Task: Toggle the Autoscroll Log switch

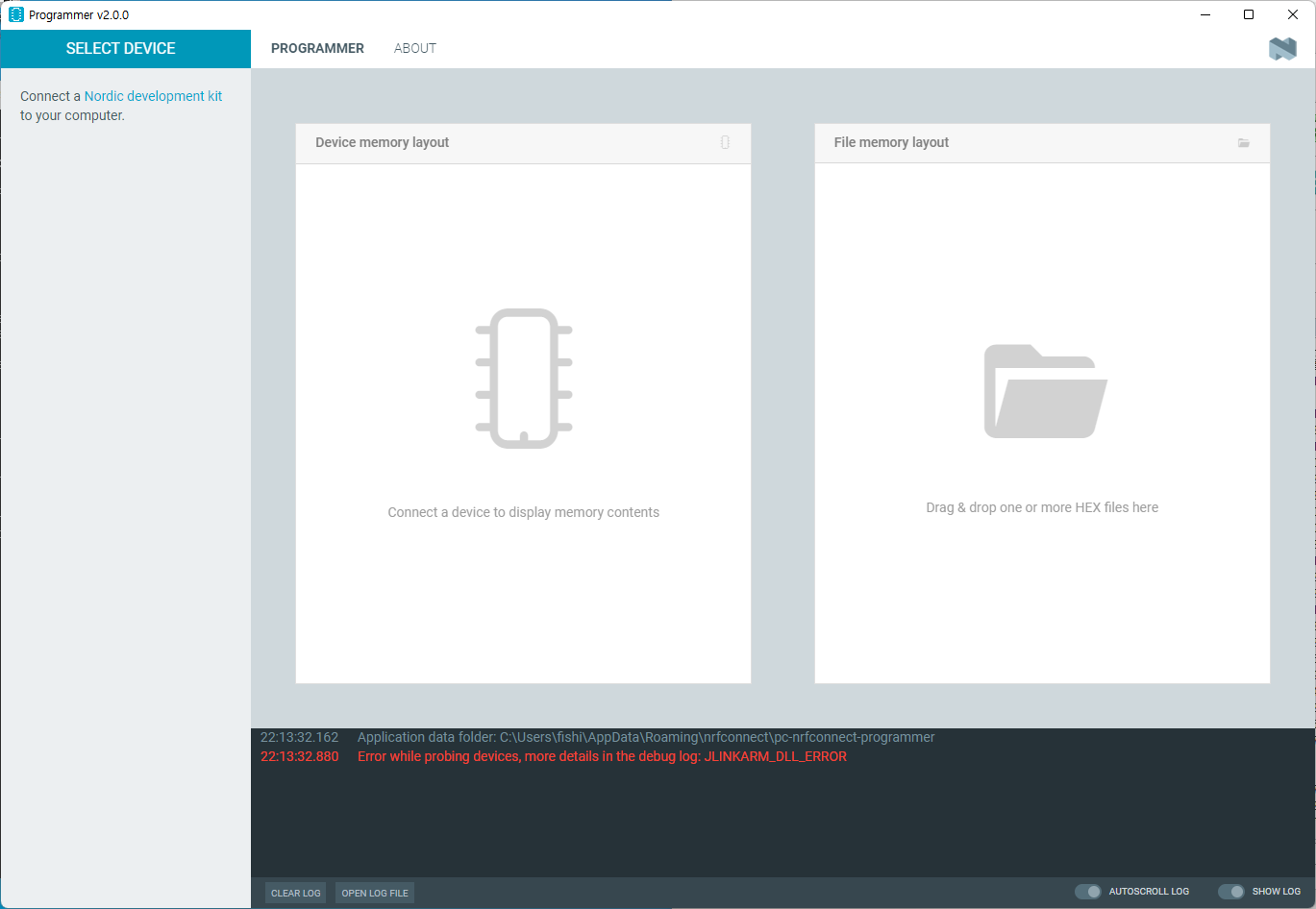Action: click(x=1087, y=892)
